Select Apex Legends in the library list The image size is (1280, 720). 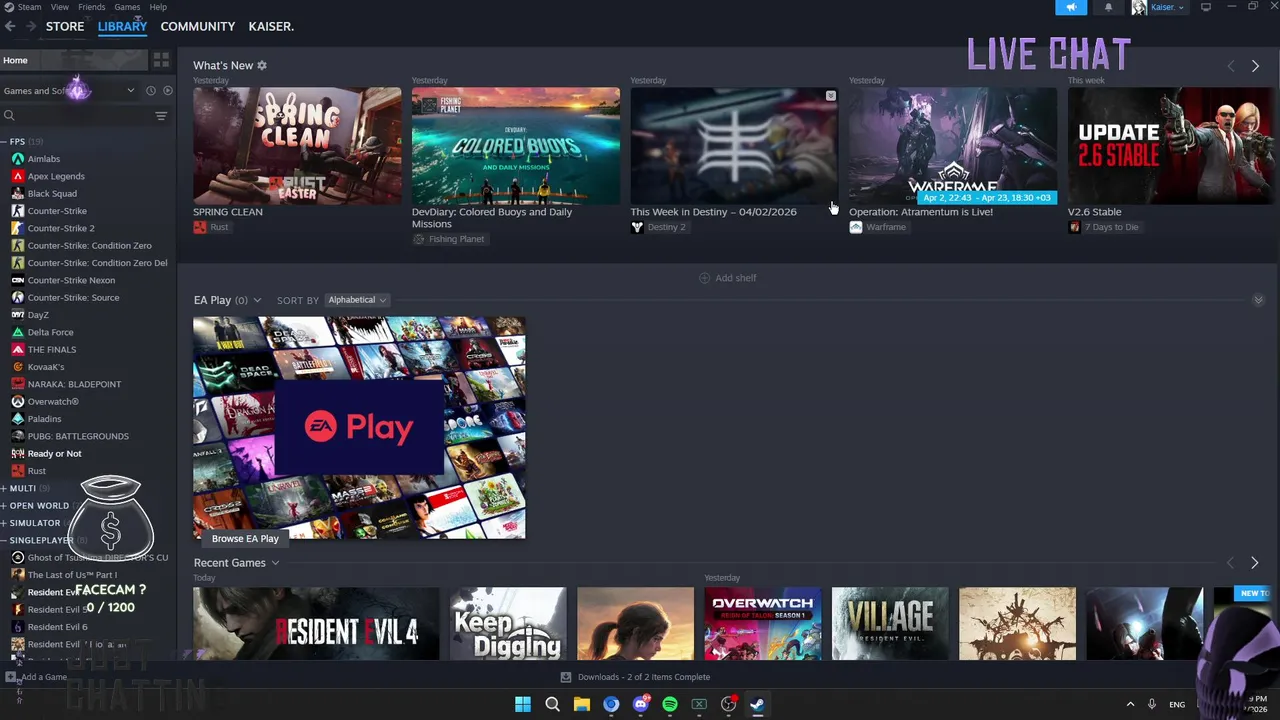[x=56, y=176]
